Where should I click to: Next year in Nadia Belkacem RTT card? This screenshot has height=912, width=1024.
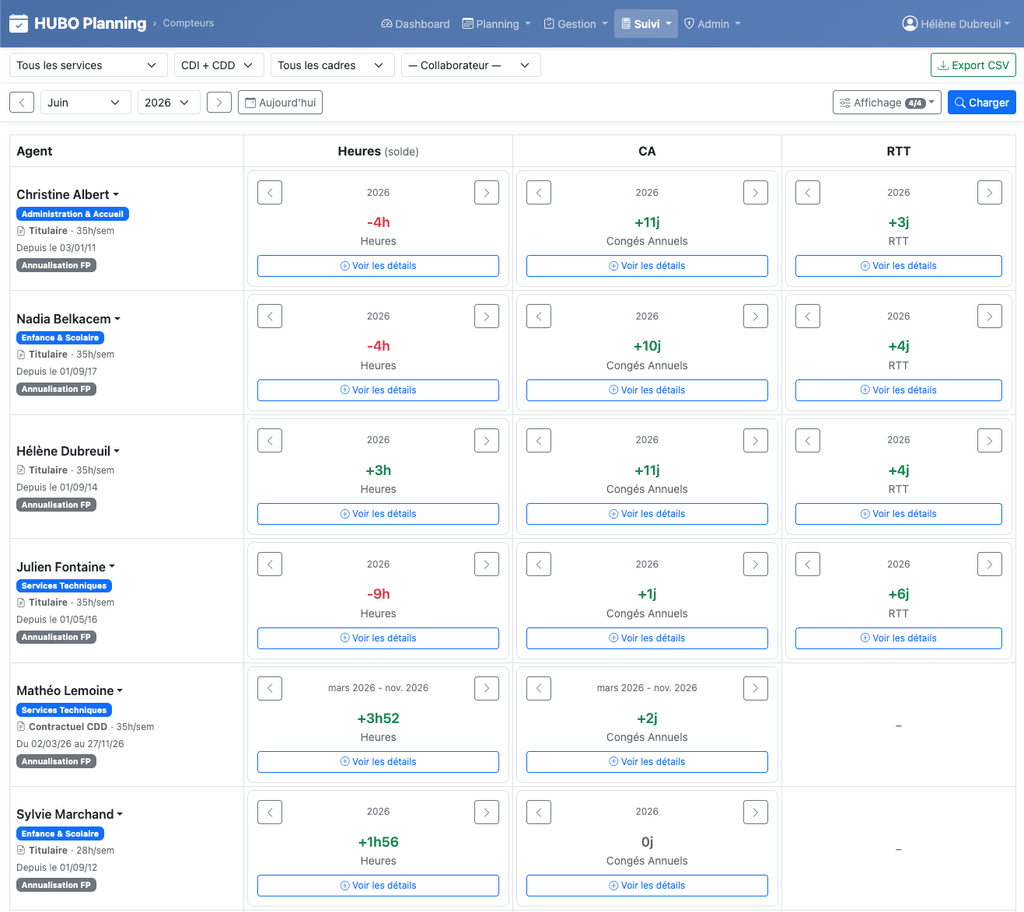(989, 316)
